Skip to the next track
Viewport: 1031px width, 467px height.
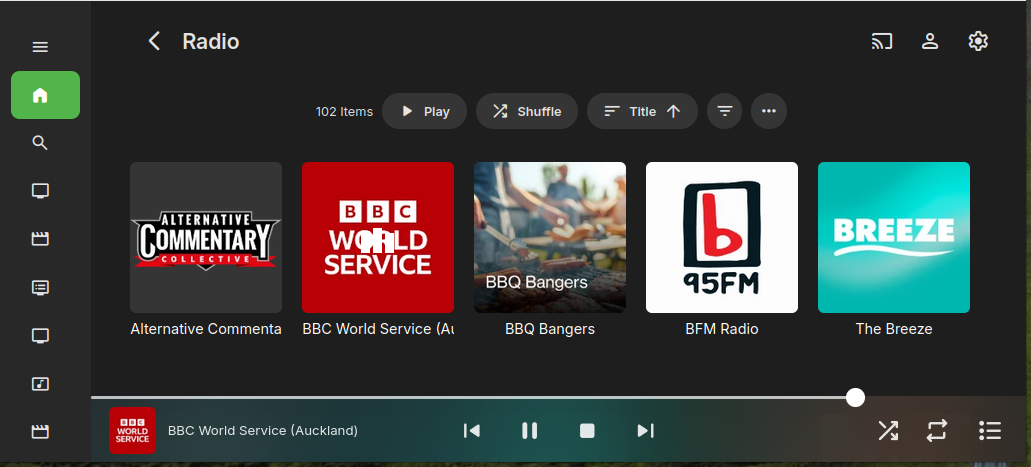click(x=646, y=431)
